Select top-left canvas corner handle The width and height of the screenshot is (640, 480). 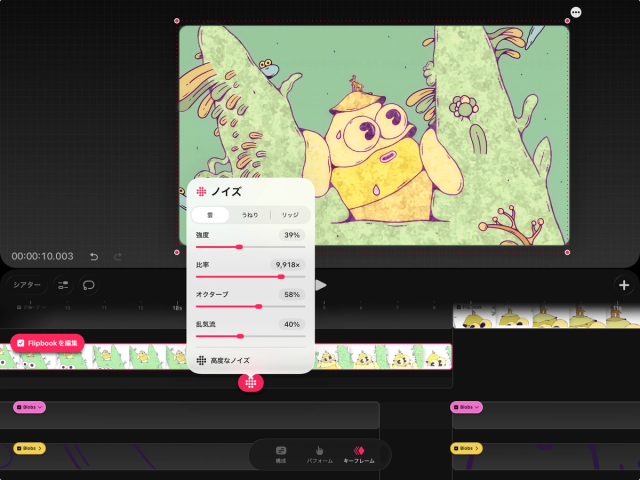coord(177,21)
